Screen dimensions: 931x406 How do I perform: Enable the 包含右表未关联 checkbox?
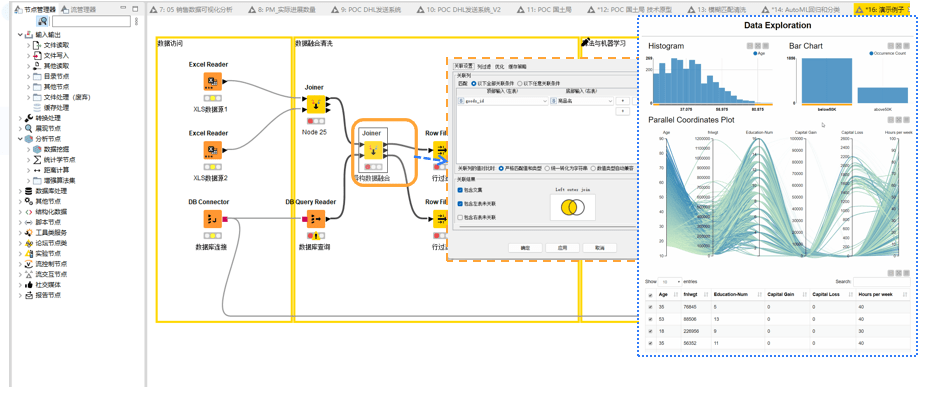460,218
